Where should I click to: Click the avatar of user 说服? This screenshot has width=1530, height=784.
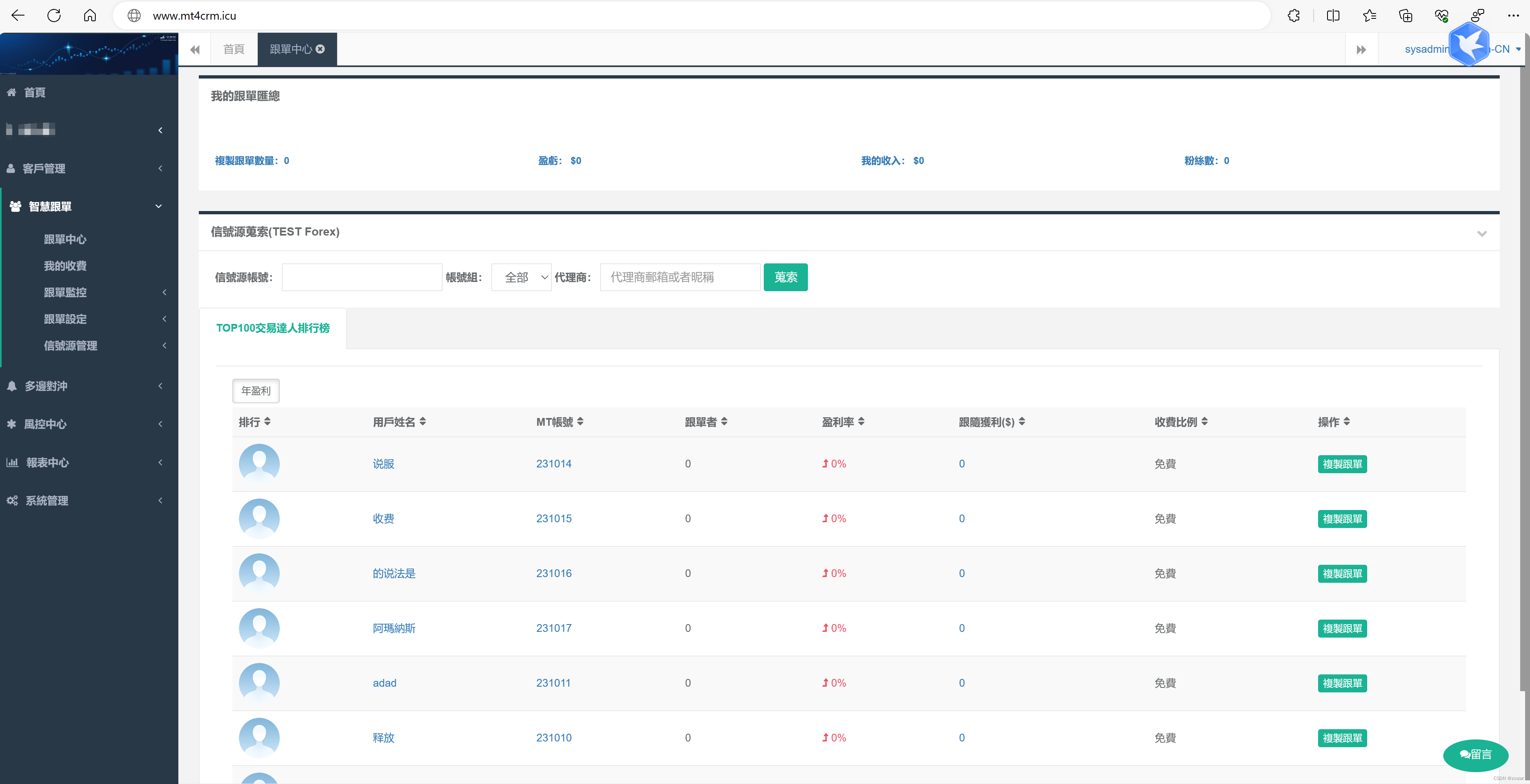[x=259, y=463]
